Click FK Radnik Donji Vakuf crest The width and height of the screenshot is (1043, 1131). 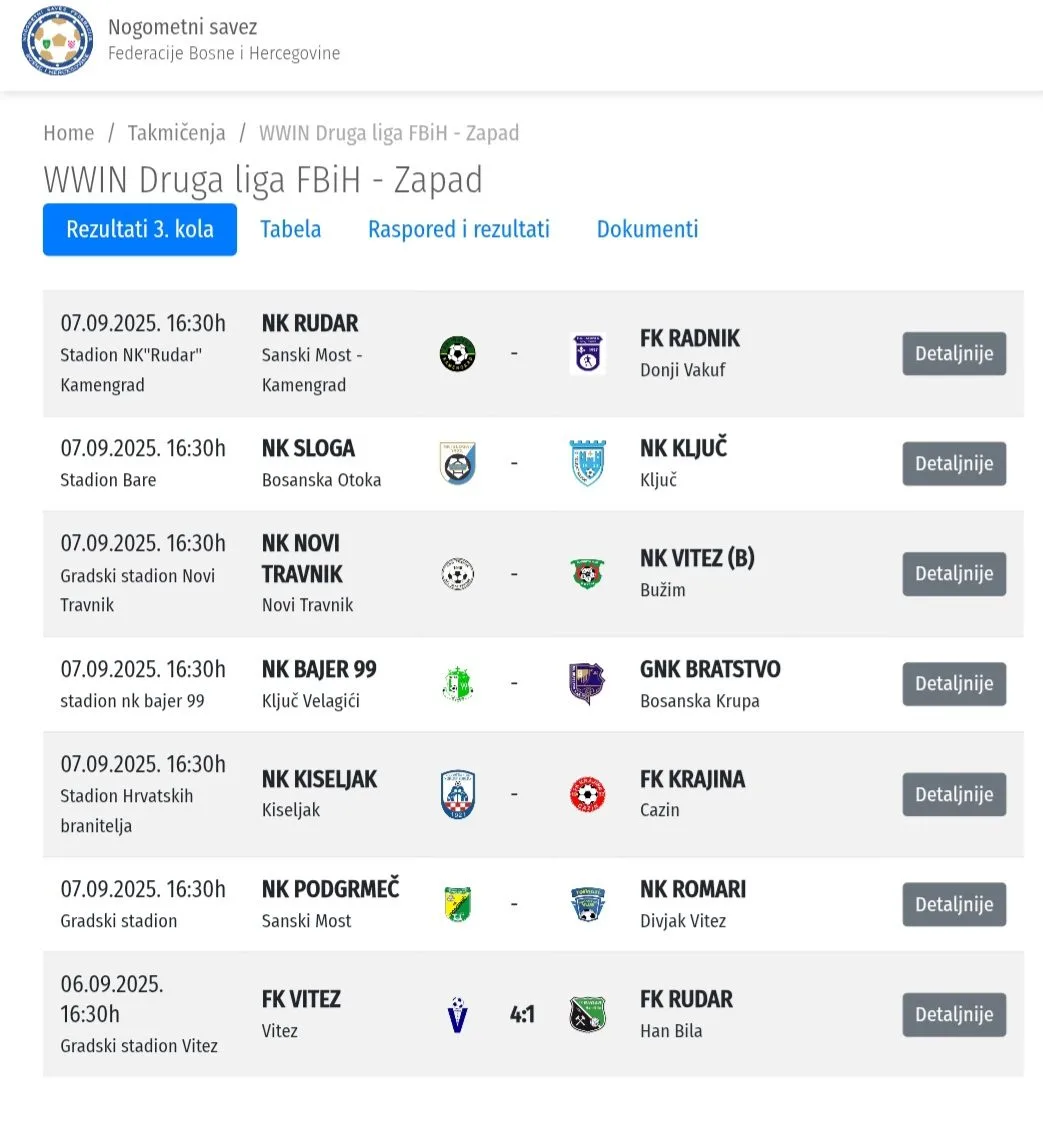click(587, 353)
